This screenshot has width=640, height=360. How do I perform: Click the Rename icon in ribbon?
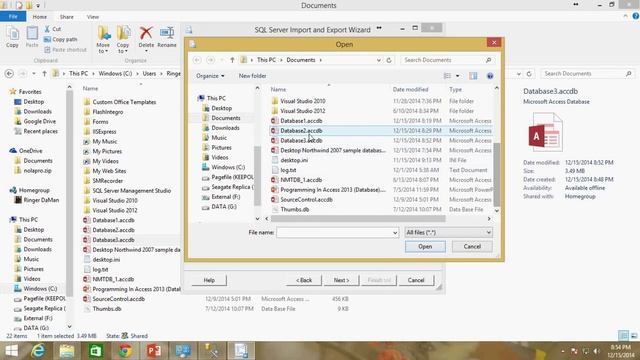point(167,33)
